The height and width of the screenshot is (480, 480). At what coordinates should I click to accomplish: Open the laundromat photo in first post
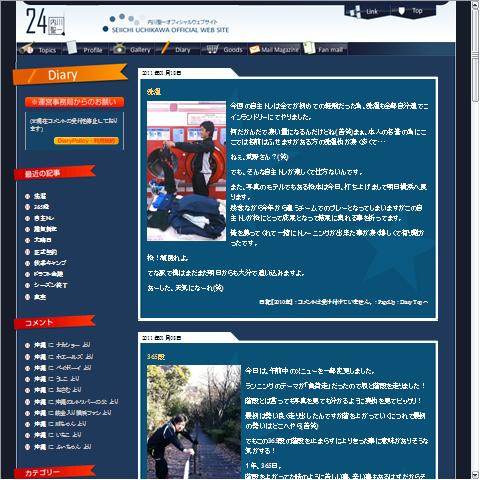186,171
